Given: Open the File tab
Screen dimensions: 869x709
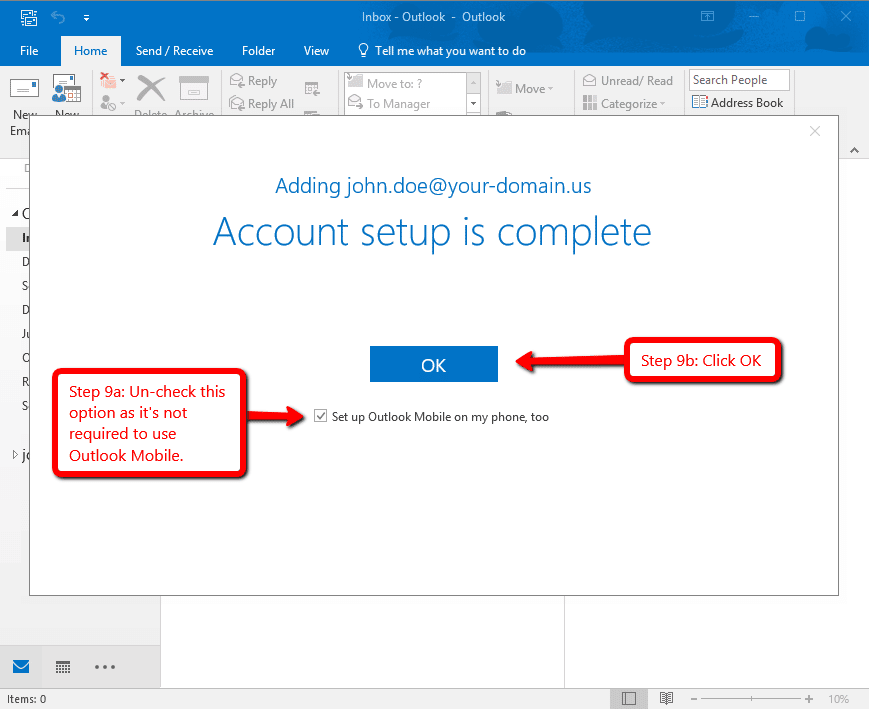Looking at the screenshot, I should [29, 51].
